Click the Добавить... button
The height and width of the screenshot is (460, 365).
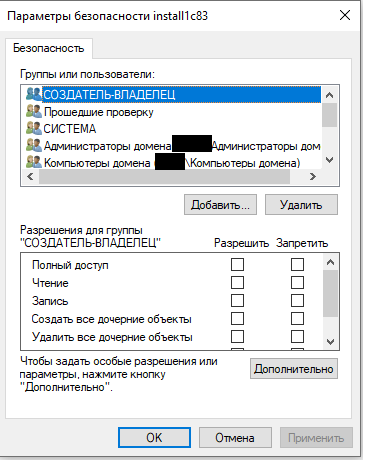point(220,205)
